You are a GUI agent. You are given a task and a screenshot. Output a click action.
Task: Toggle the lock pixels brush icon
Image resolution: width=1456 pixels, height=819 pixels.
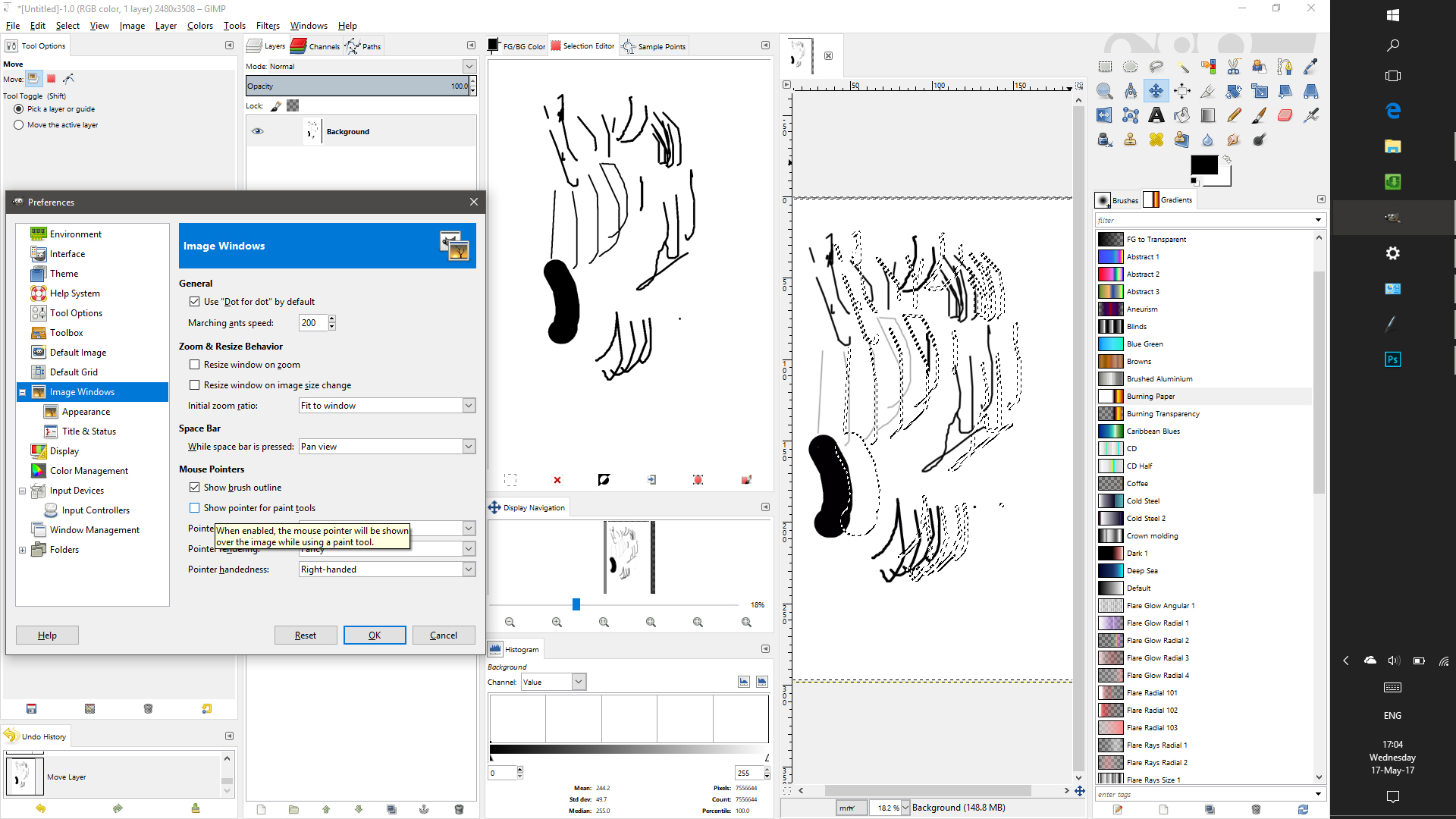276,106
